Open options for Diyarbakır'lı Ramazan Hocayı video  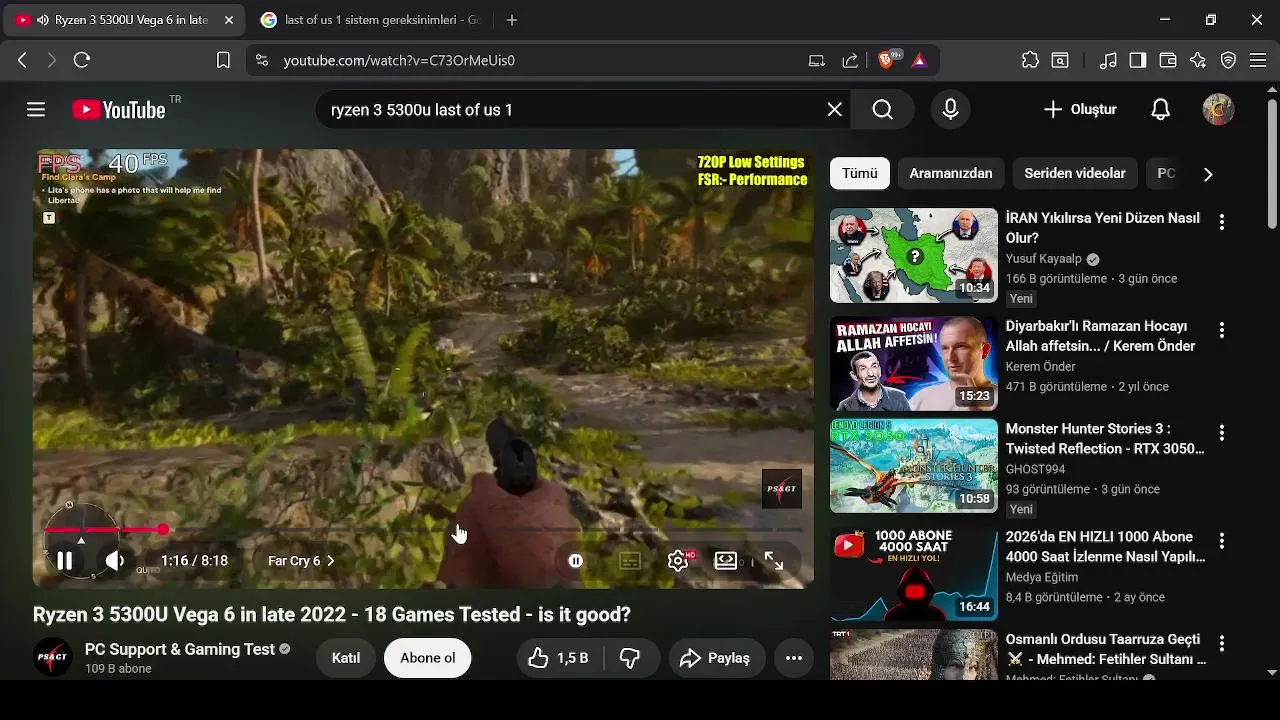click(1221, 330)
